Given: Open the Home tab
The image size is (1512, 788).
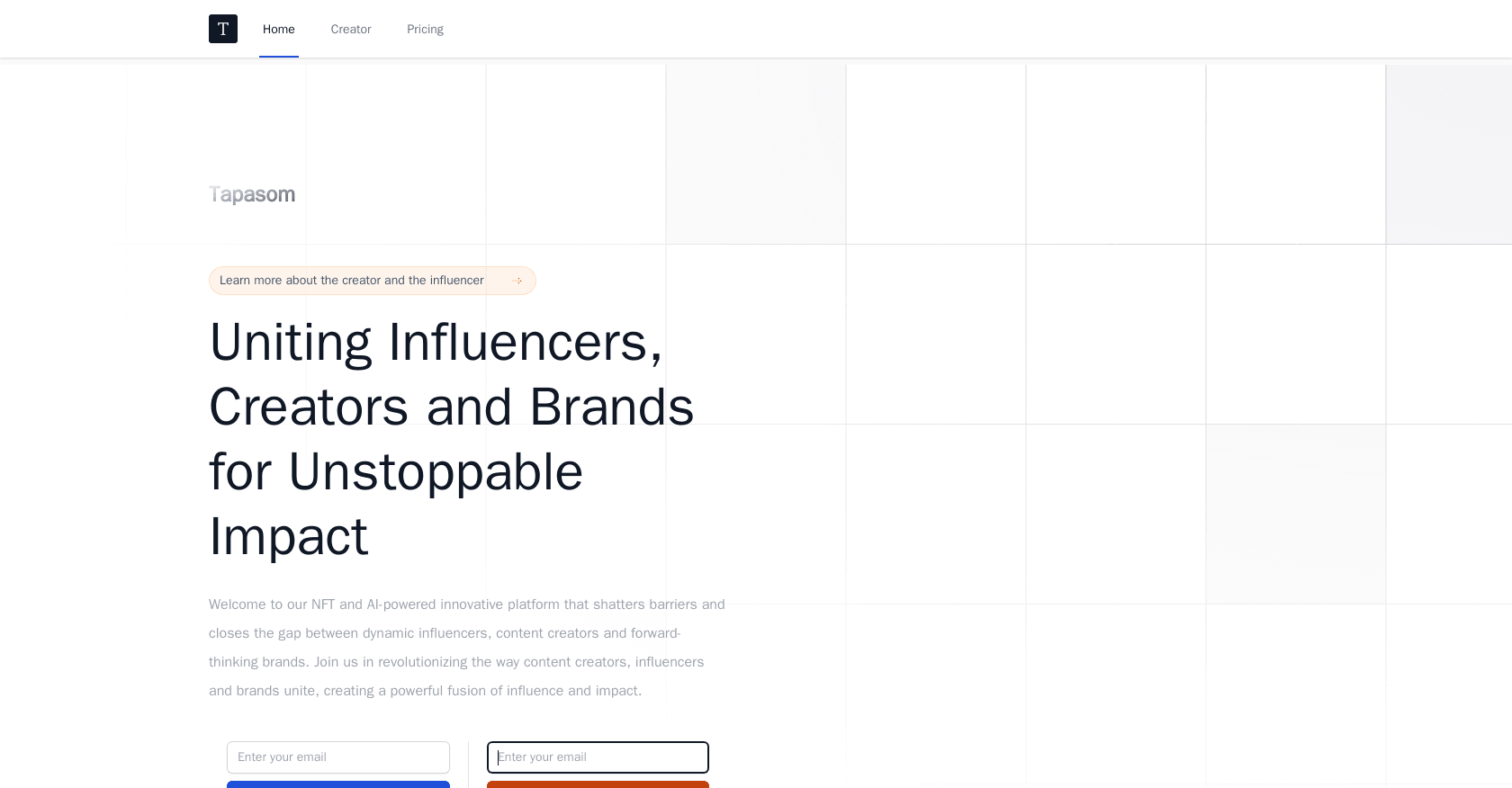Looking at the screenshot, I should pyautogui.click(x=279, y=29).
